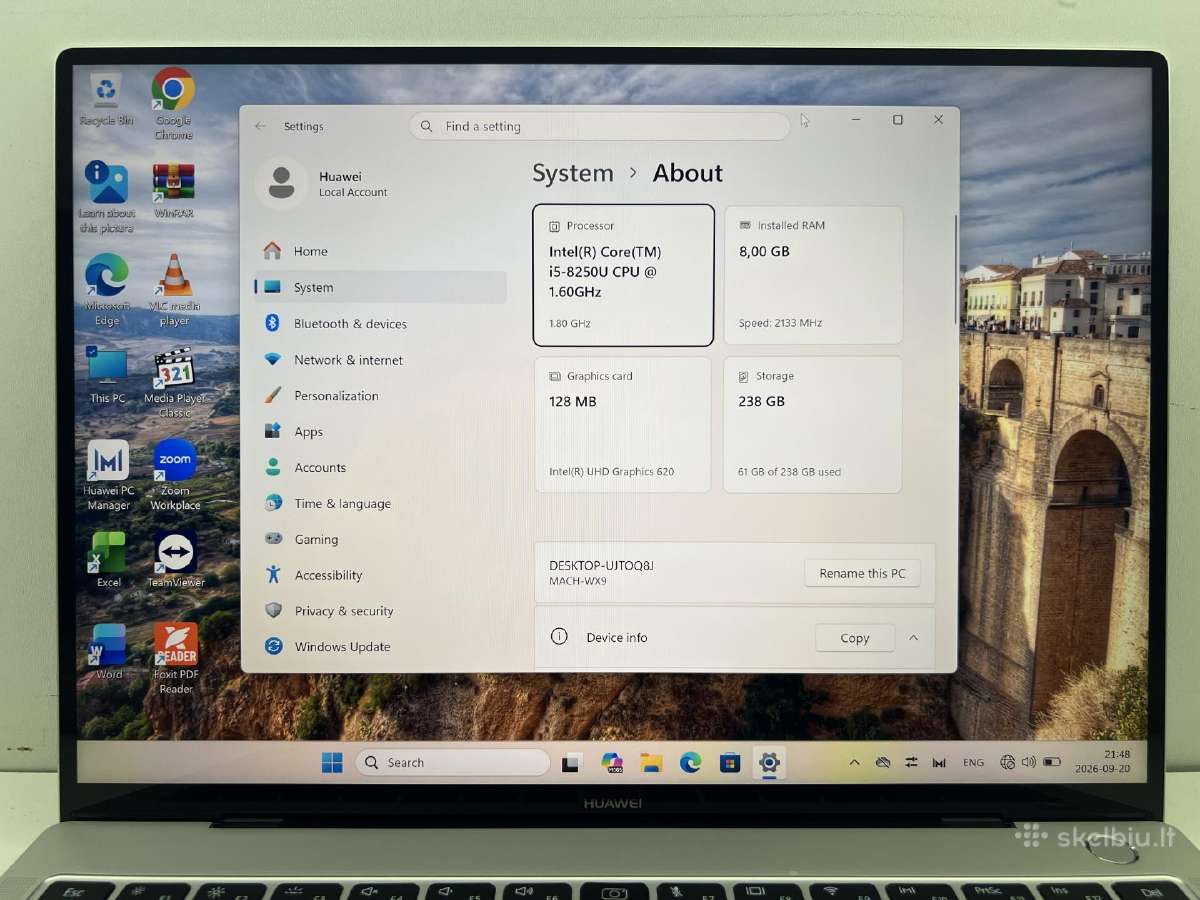Screen dimensions: 1200x900
Task: Click the DESKTOP-UJTOQ8J device name
Action: 601,565
